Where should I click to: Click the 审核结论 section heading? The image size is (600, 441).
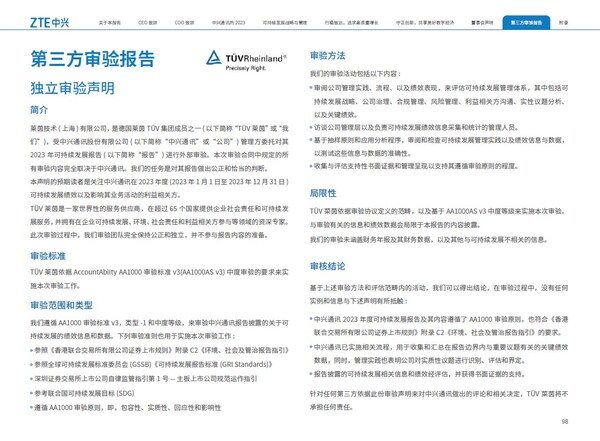click(x=328, y=267)
